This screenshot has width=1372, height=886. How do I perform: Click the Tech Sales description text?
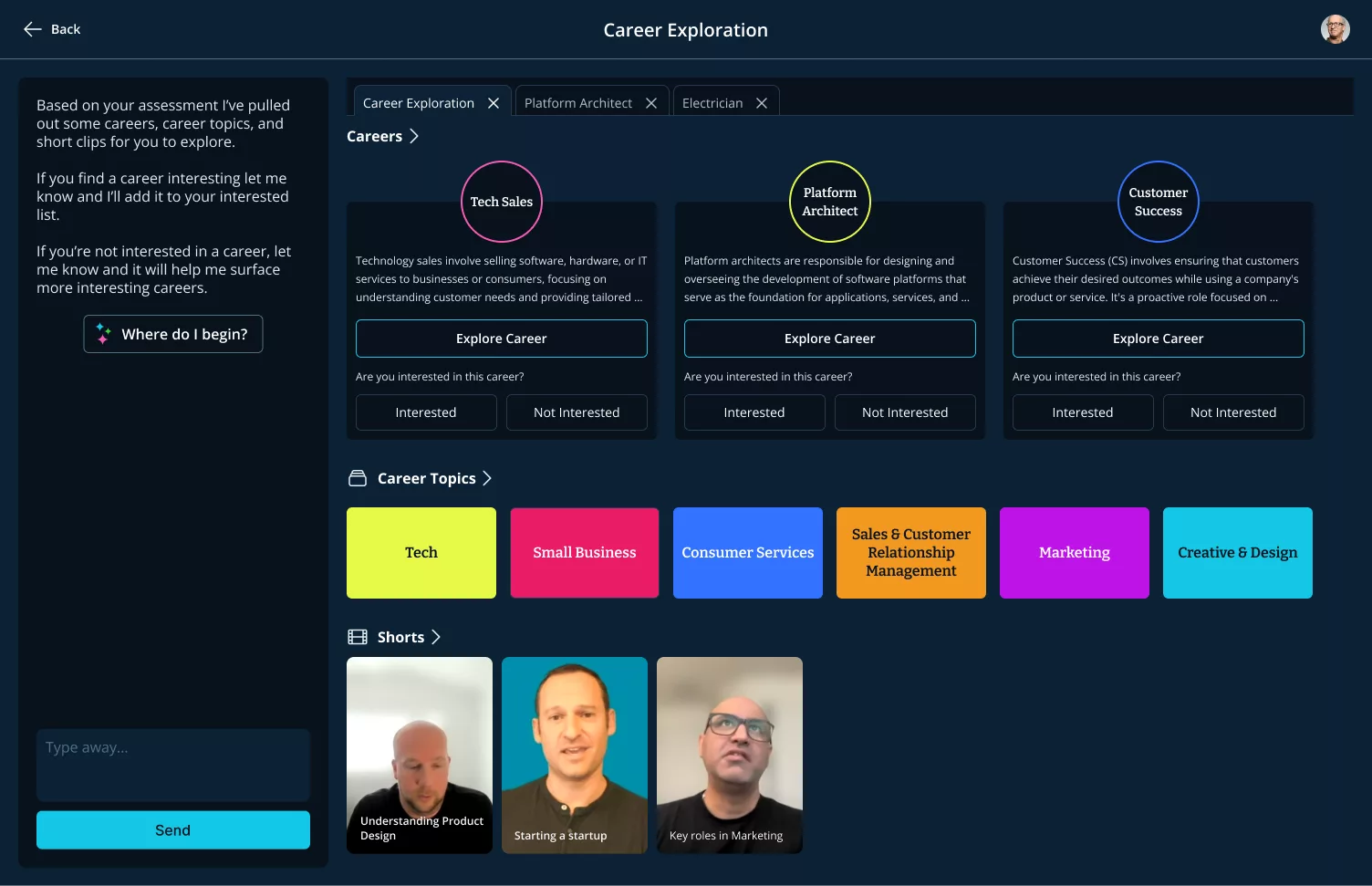click(x=502, y=279)
